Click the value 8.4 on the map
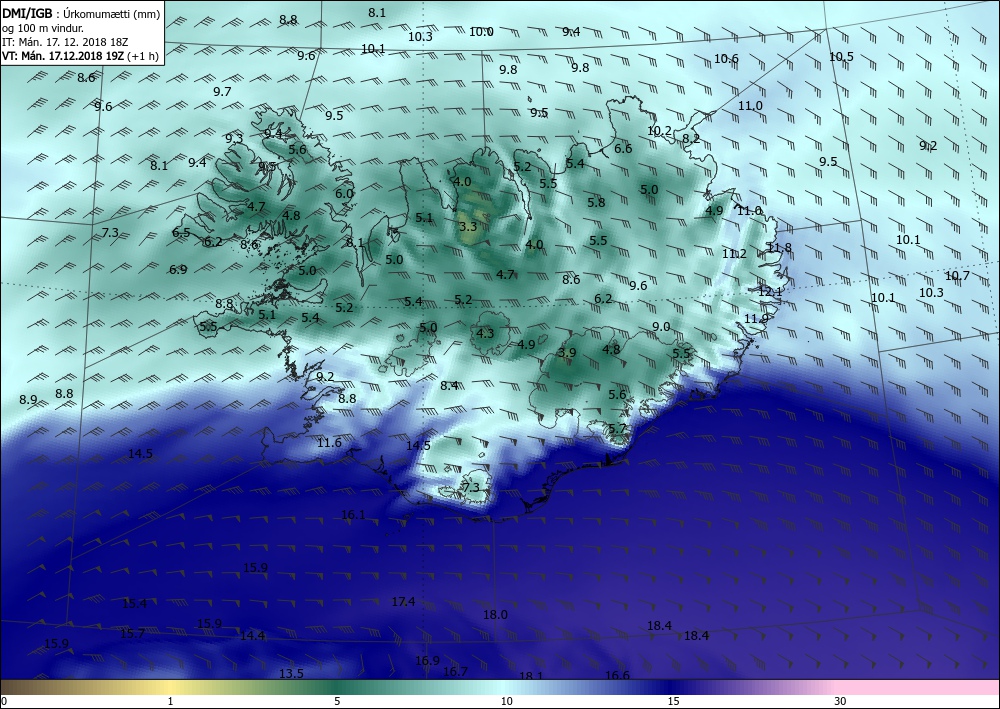Screen dimensions: 1000x709 click(449, 386)
